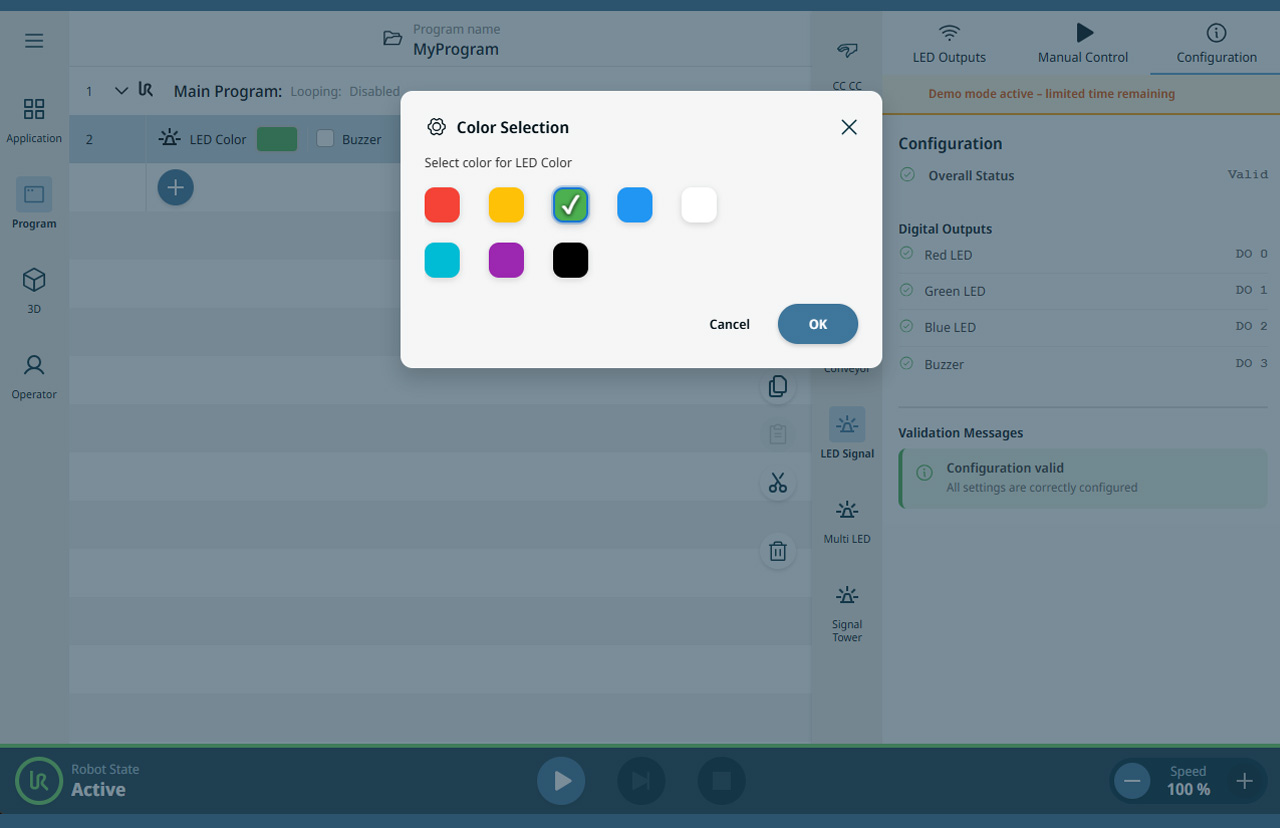Switch to the Manual Control tab
The height and width of the screenshot is (828, 1280).
coord(1082,42)
